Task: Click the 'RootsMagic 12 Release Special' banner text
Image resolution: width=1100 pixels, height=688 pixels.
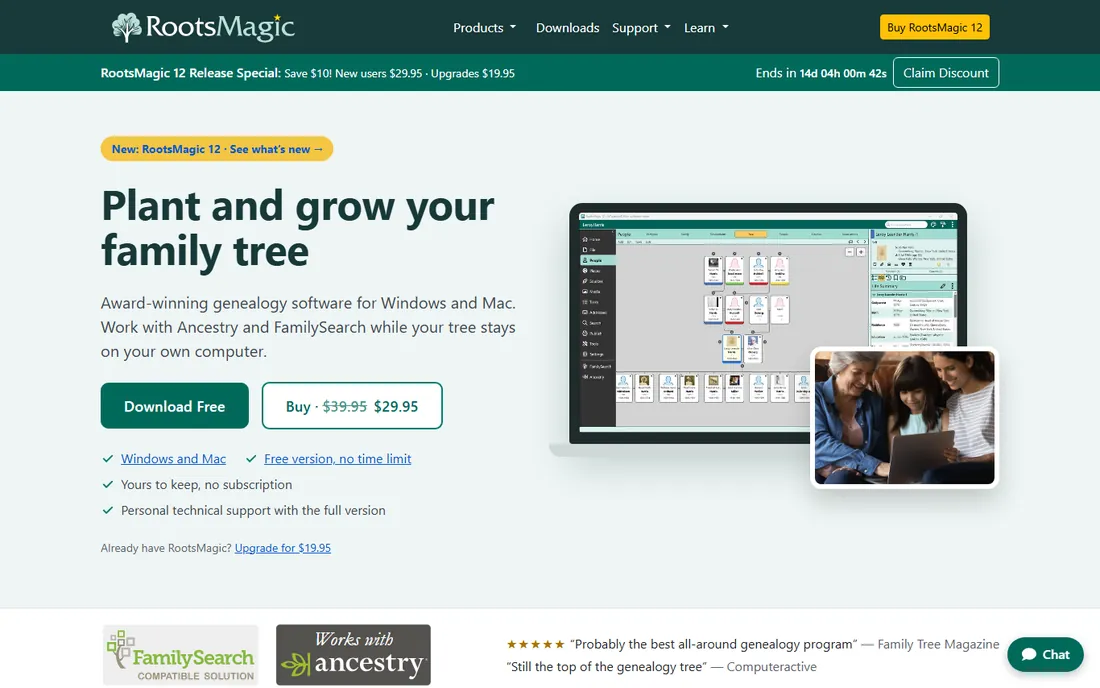Action: click(190, 73)
